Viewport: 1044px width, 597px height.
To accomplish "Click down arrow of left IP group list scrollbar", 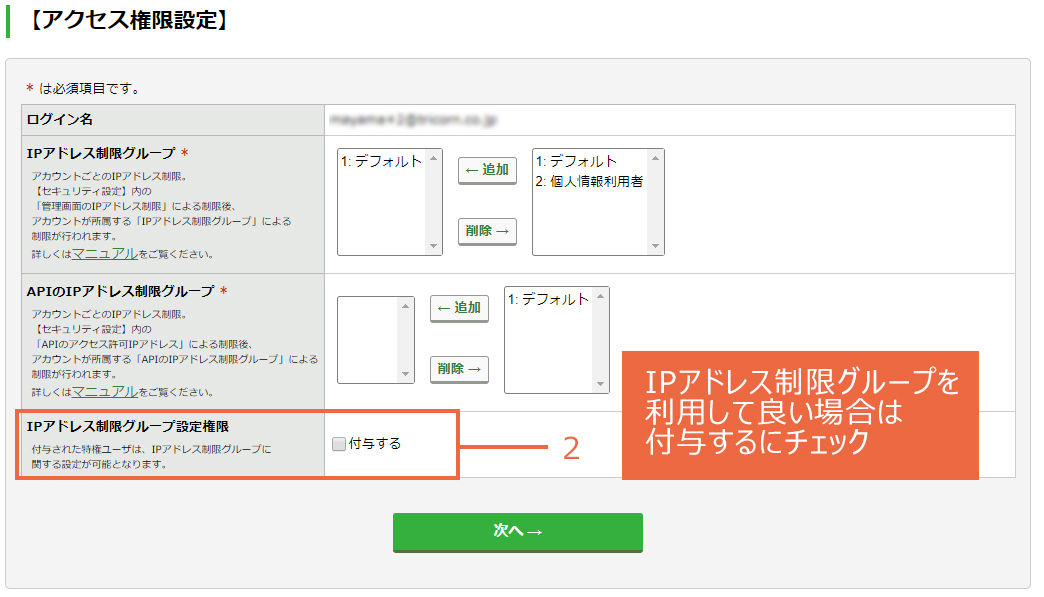I will click(x=433, y=246).
